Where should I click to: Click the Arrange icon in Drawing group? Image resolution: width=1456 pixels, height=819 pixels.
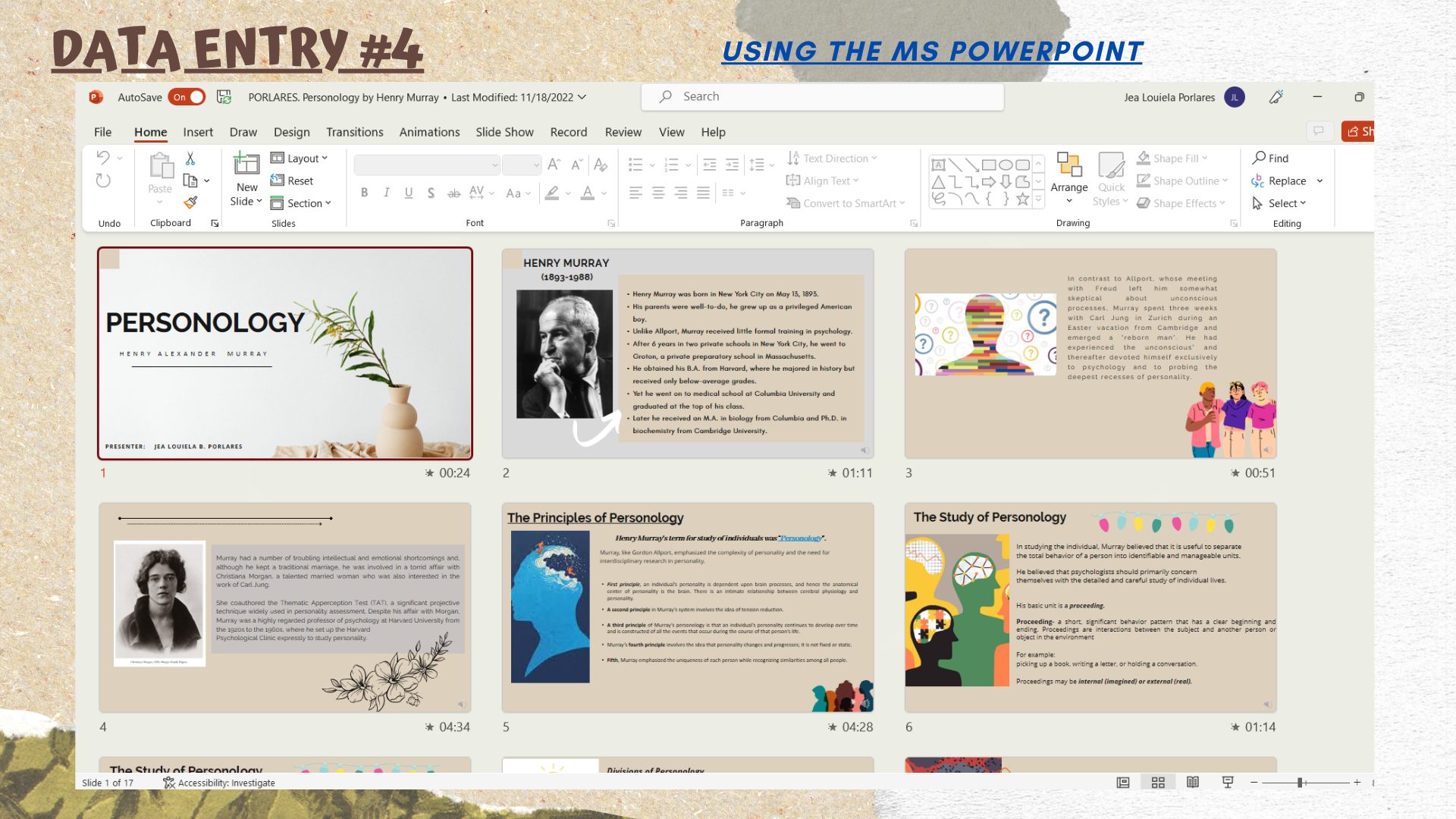tap(1069, 165)
